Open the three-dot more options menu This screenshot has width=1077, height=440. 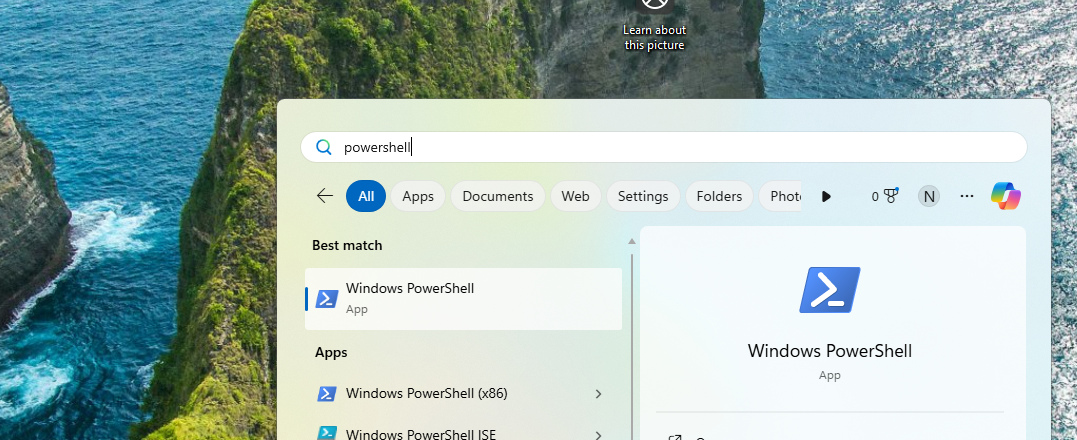click(x=967, y=196)
